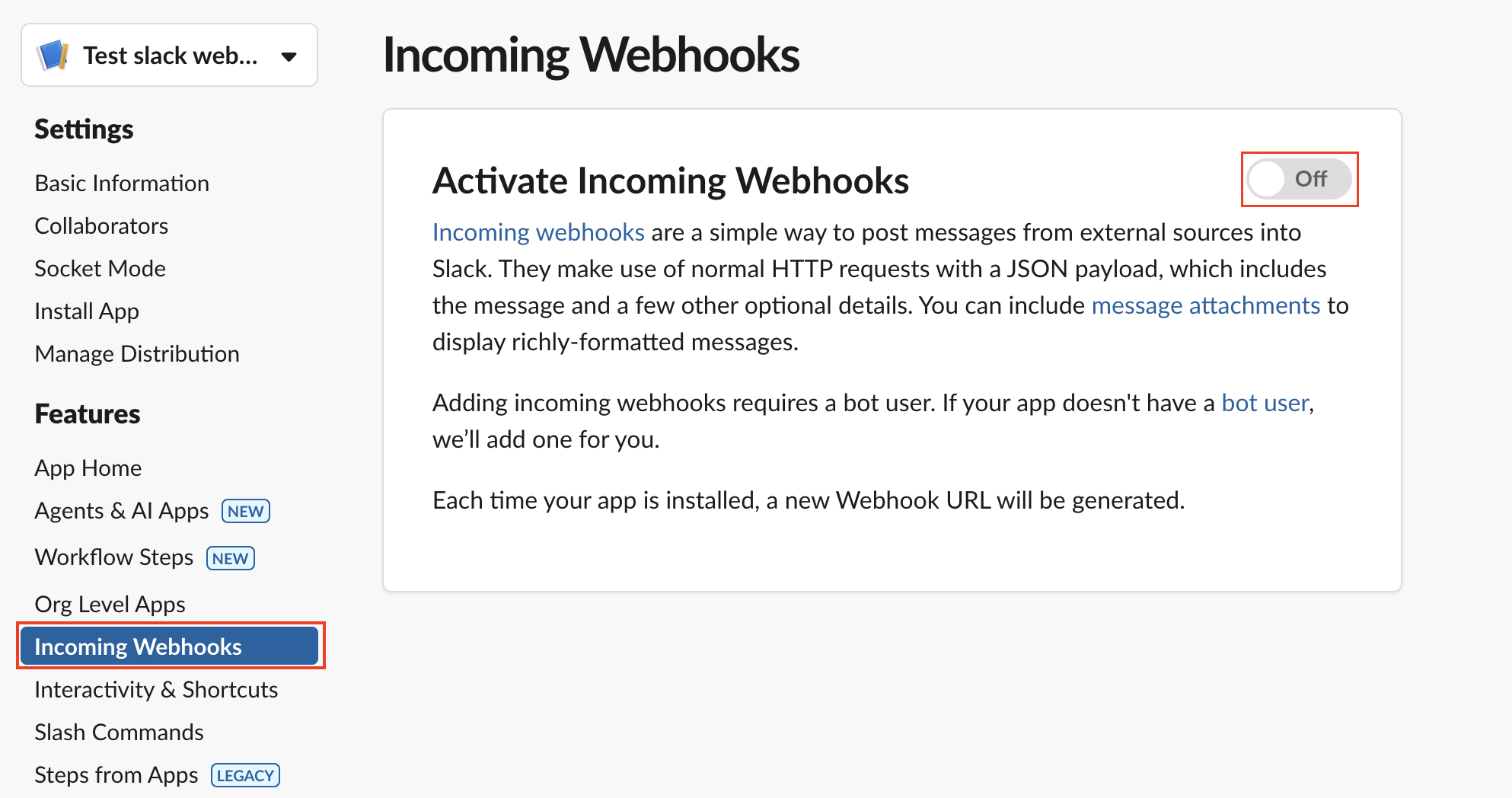The width and height of the screenshot is (1512, 798).
Task: Open the message attachments link
Action: [x=1205, y=305]
